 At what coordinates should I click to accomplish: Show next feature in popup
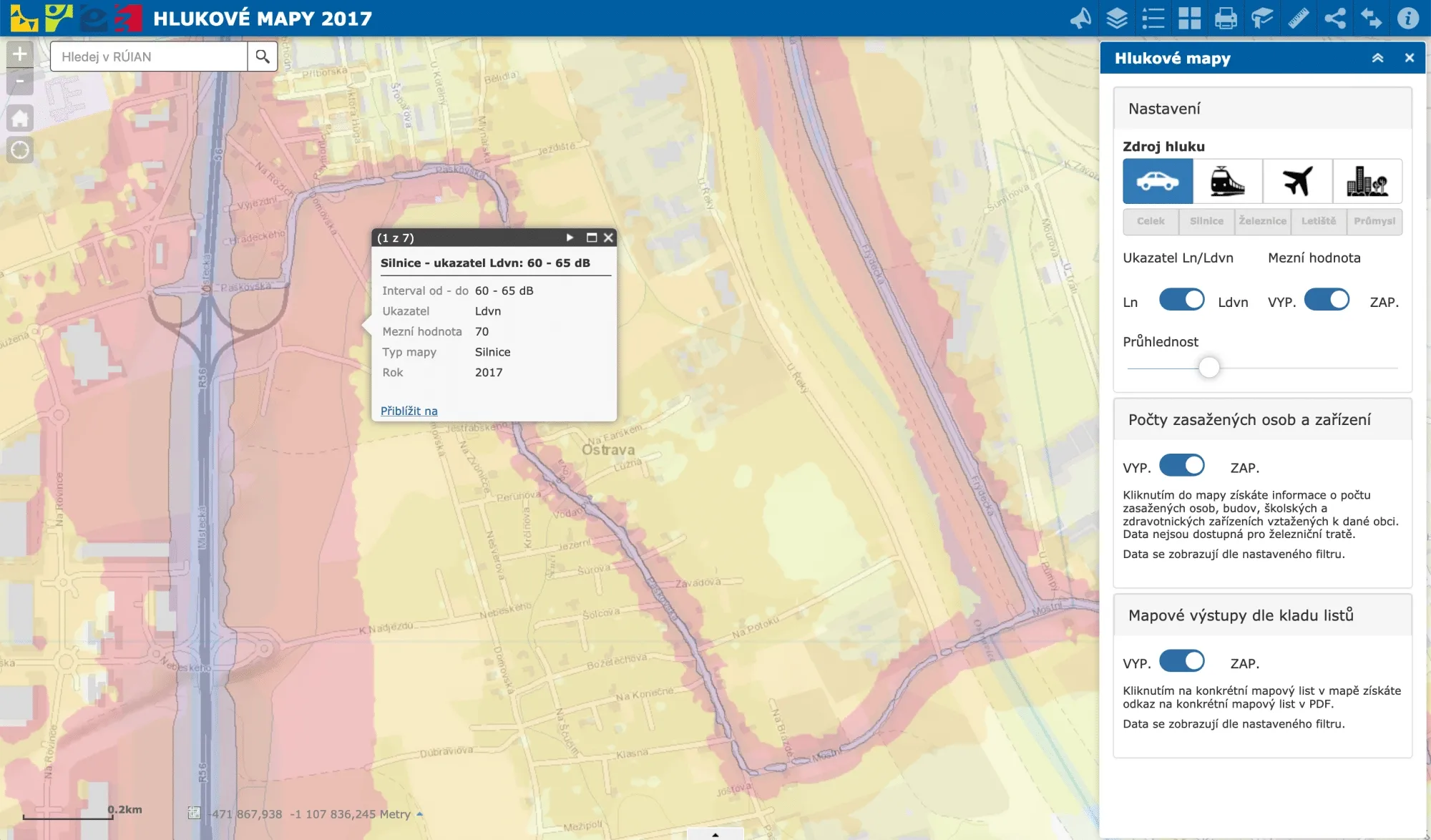coord(570,238)
